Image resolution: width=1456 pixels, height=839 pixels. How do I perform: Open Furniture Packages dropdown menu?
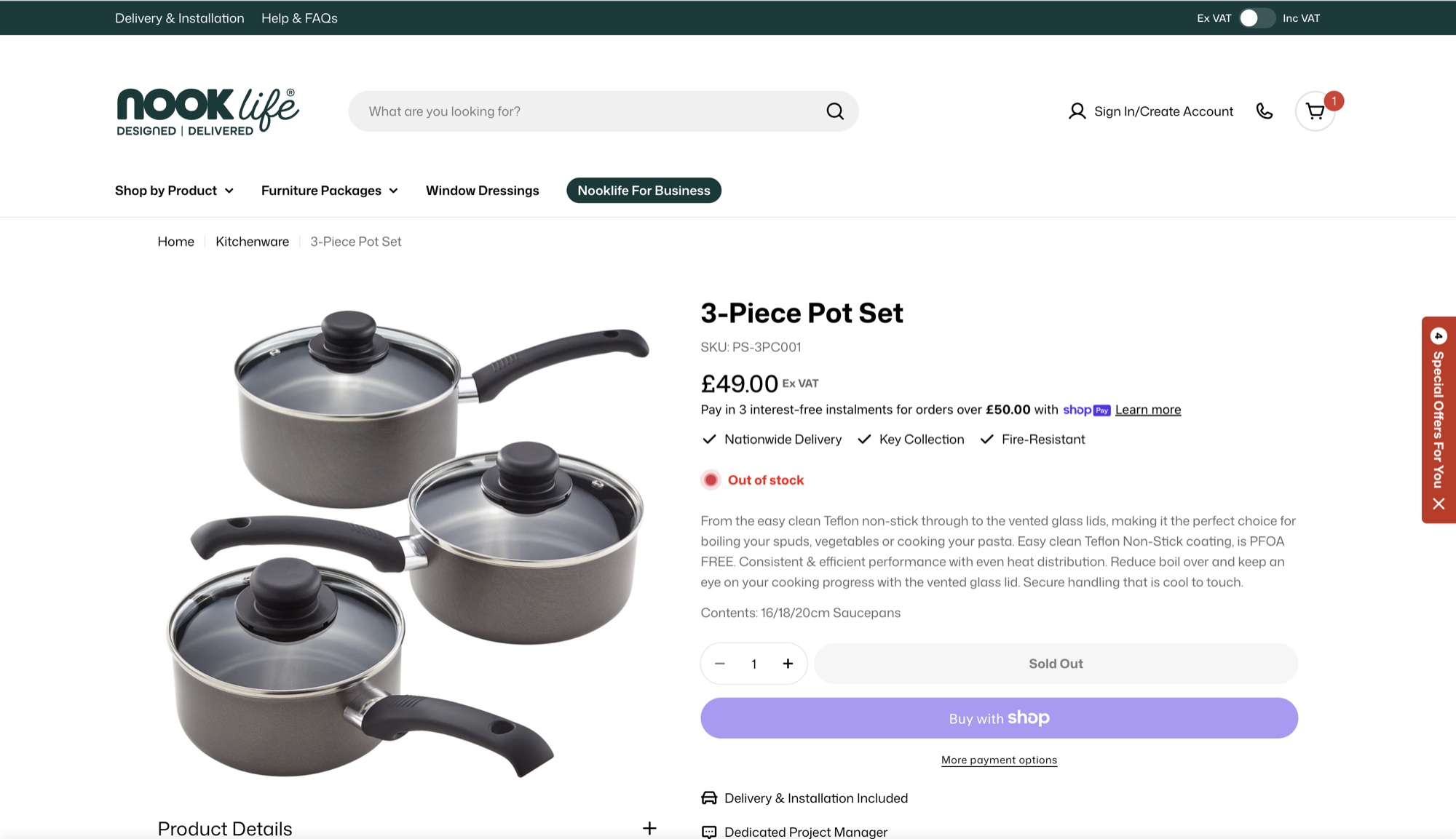[329, 191]
